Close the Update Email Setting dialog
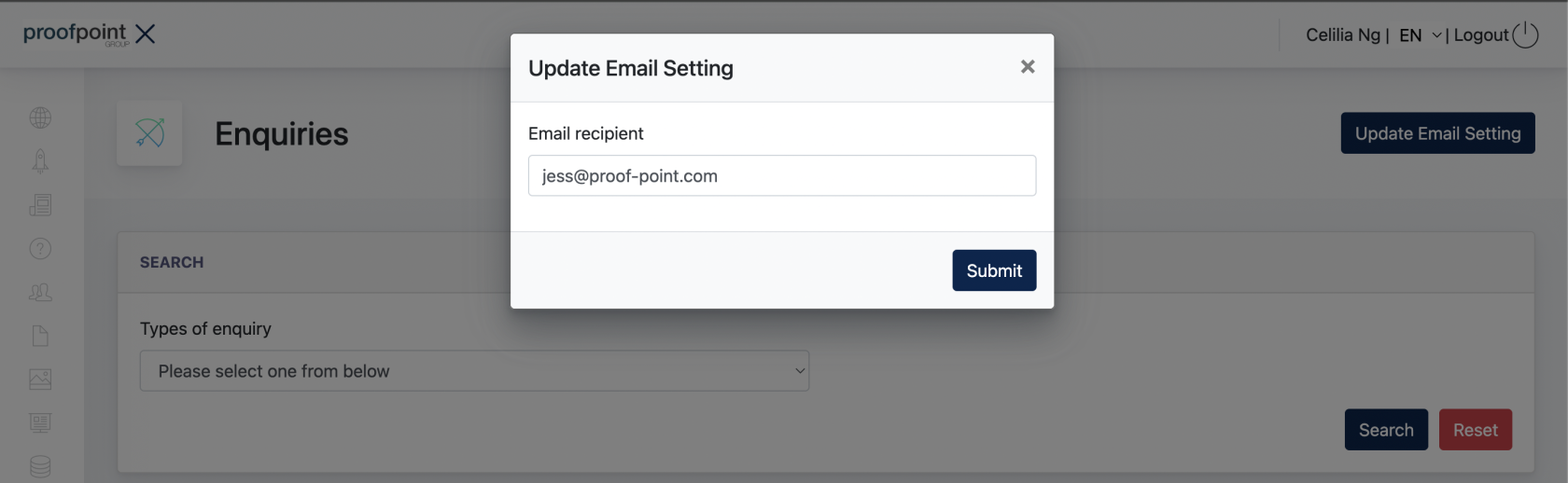The width and height of the screenshot is (1568, 483). click(1028, 66)
